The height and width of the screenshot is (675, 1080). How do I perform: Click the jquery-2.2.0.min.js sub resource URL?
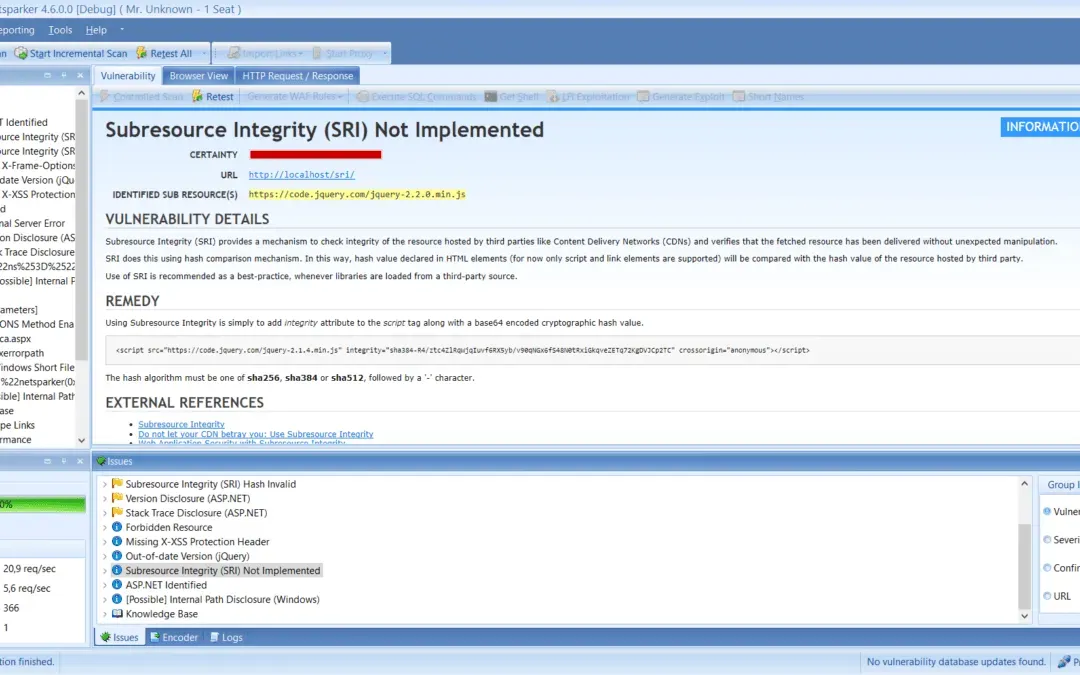357,194
